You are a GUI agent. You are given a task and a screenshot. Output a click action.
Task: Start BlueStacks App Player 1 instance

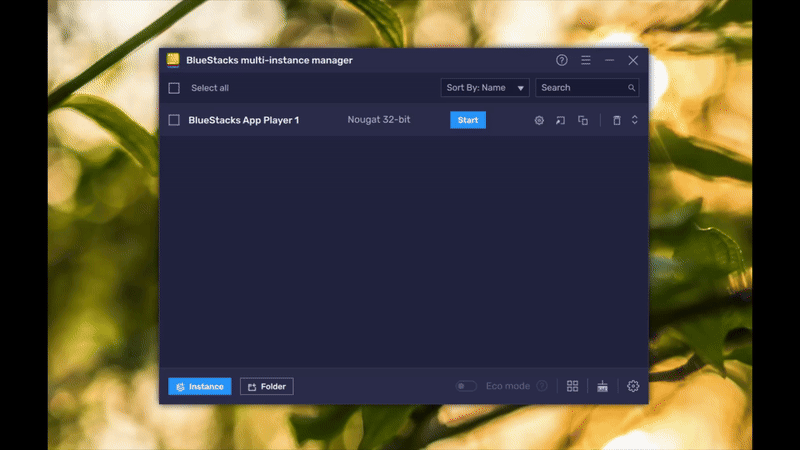468,120
